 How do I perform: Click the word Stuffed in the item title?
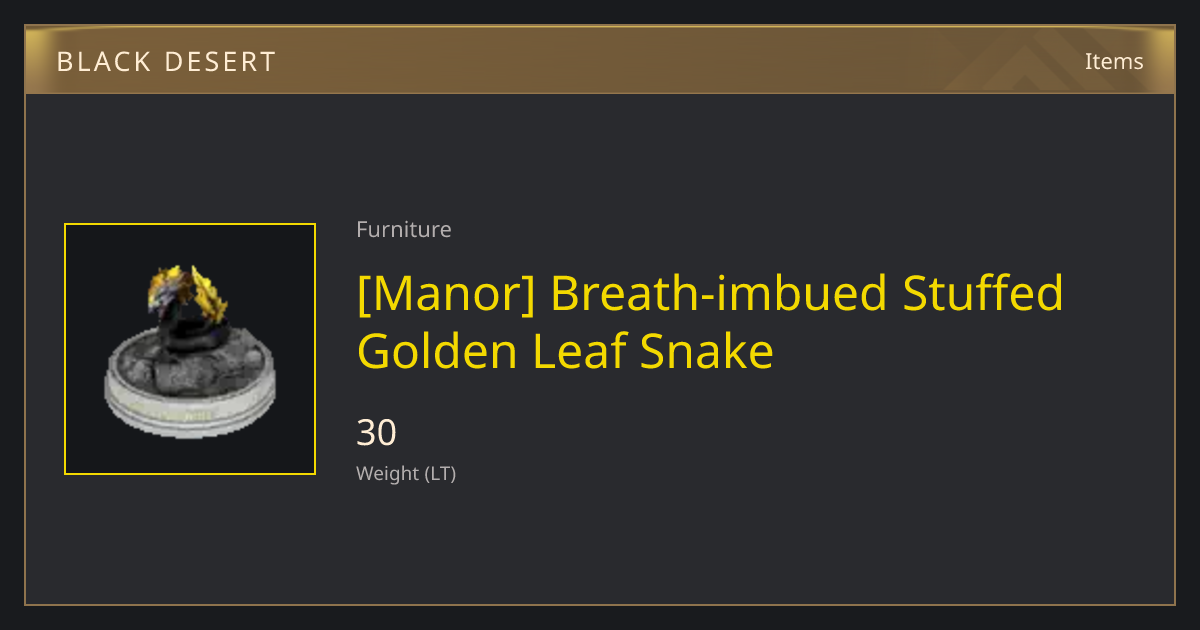click(x=983, y=293)
